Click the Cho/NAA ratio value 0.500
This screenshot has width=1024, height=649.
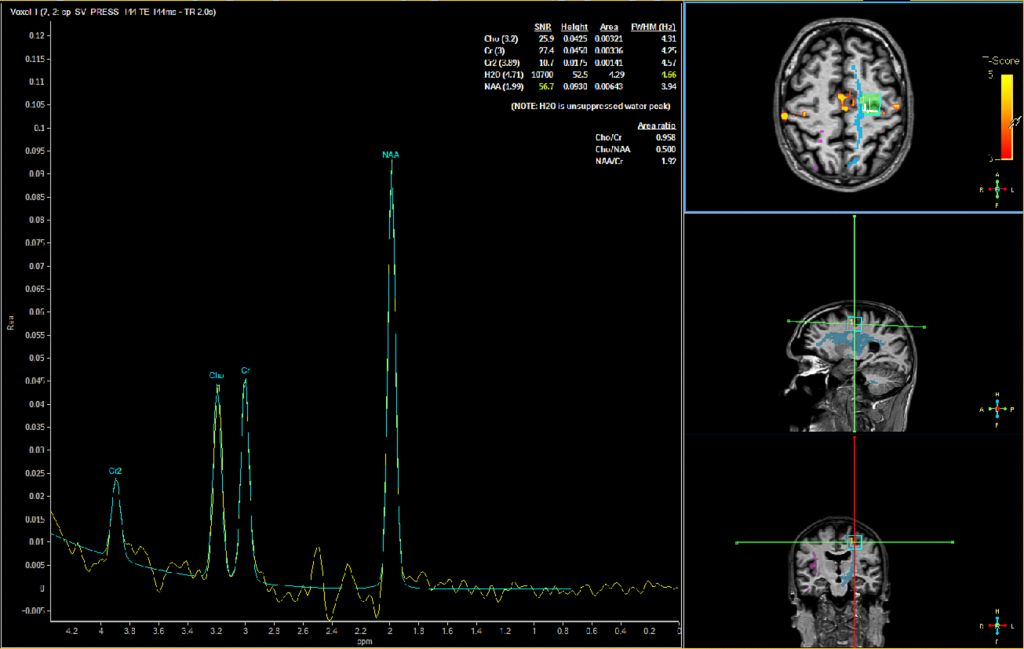point(665,149)
